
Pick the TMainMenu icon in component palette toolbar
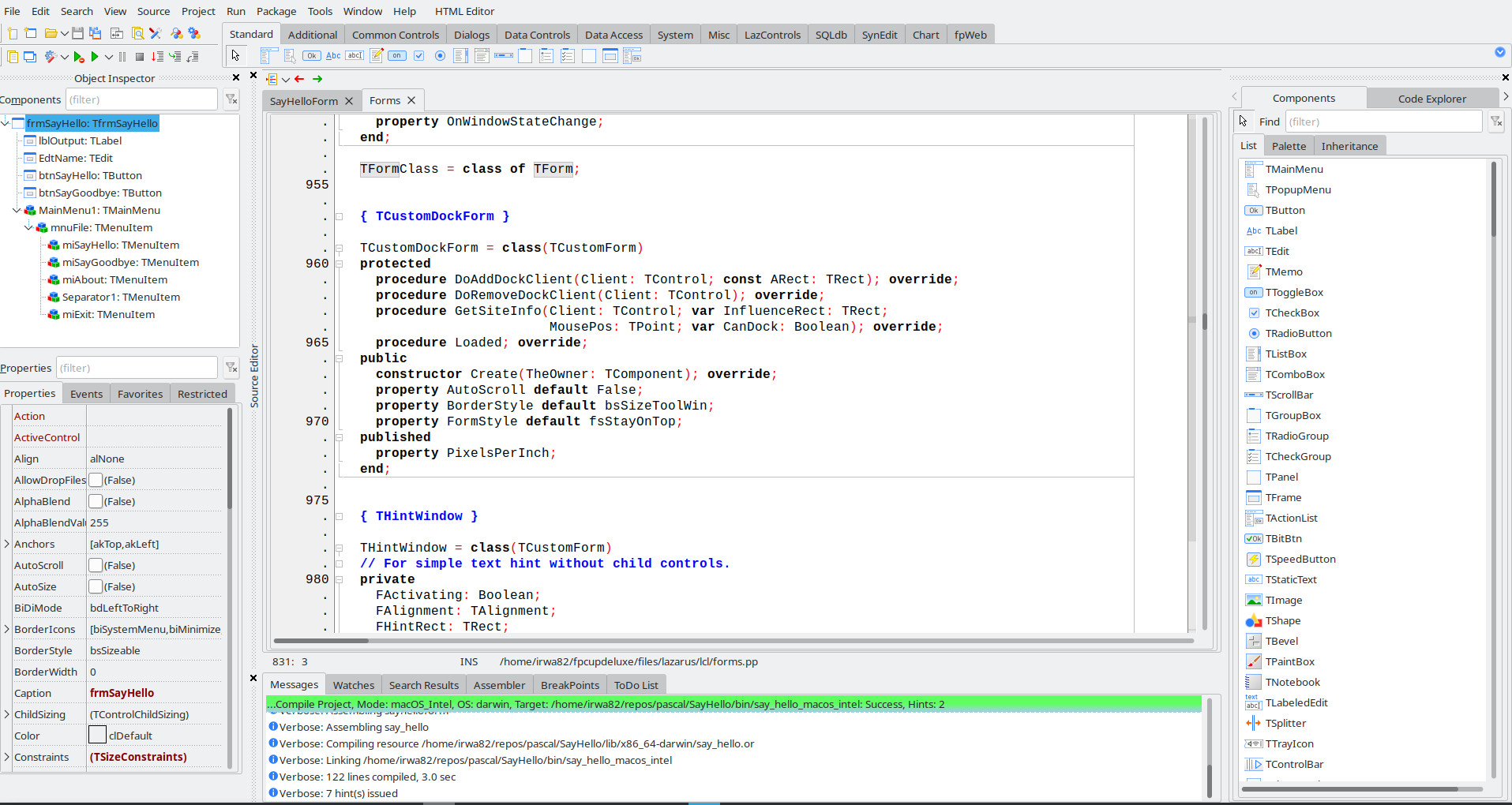coord(268,55)
